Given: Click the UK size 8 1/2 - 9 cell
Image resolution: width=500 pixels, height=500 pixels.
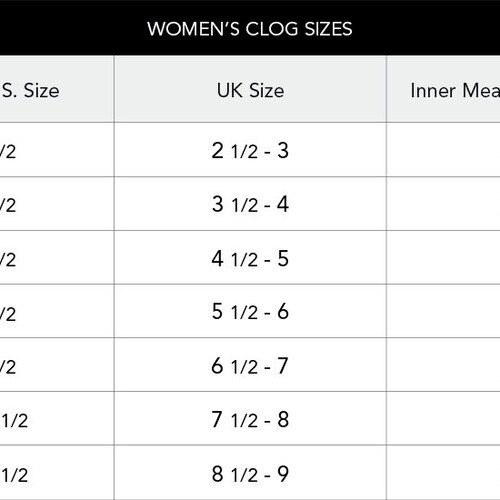Looking at the screenshot, I should (x=250, y=473).
